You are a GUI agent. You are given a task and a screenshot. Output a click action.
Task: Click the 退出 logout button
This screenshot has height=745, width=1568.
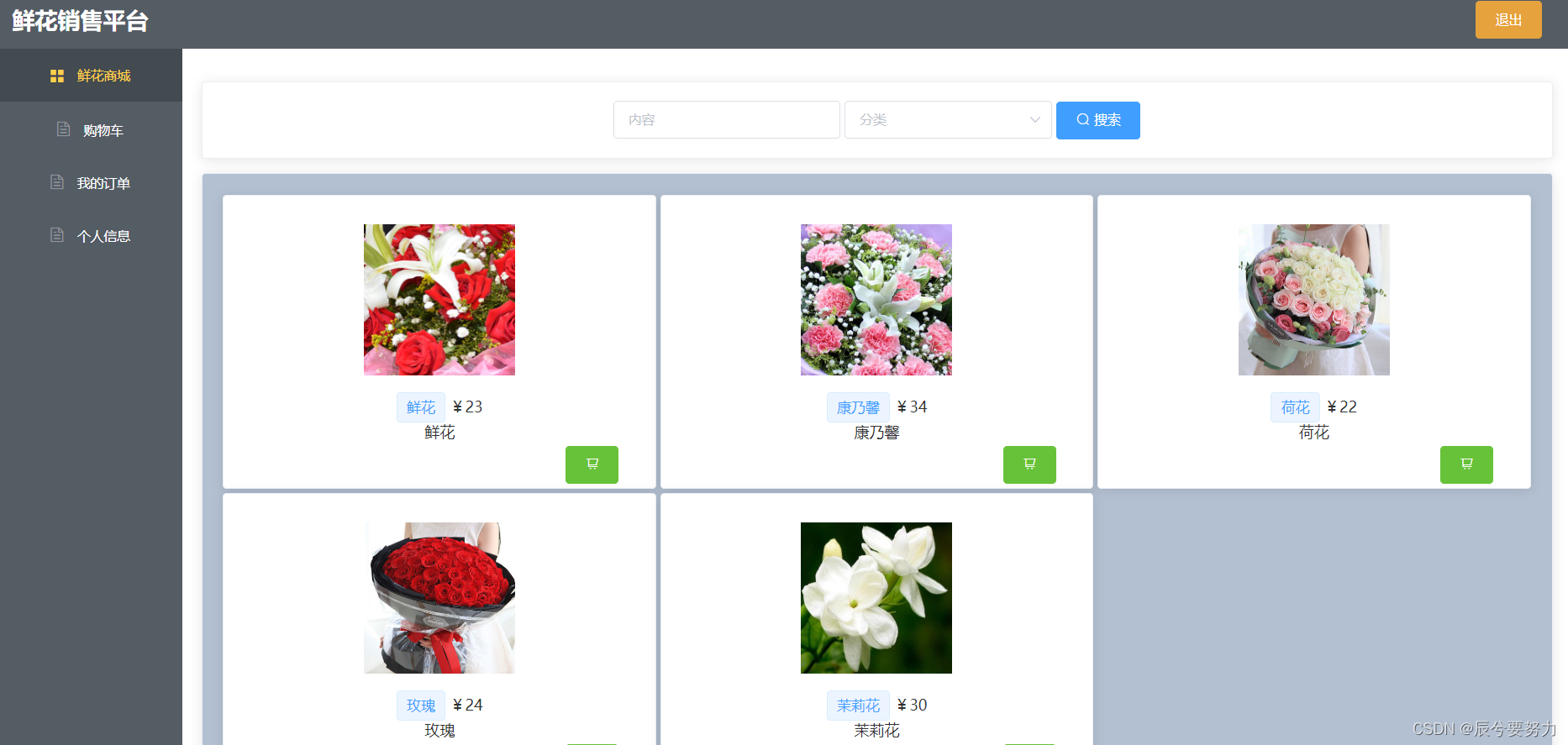[x=1508, y=19]
